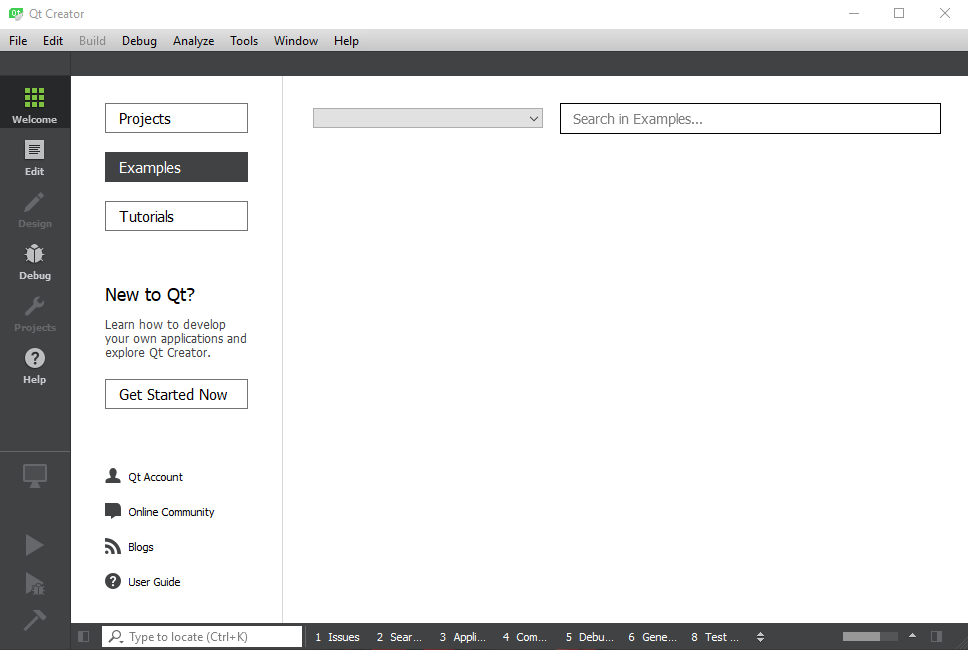Switch to Welcome mode

tap(35, 102)
